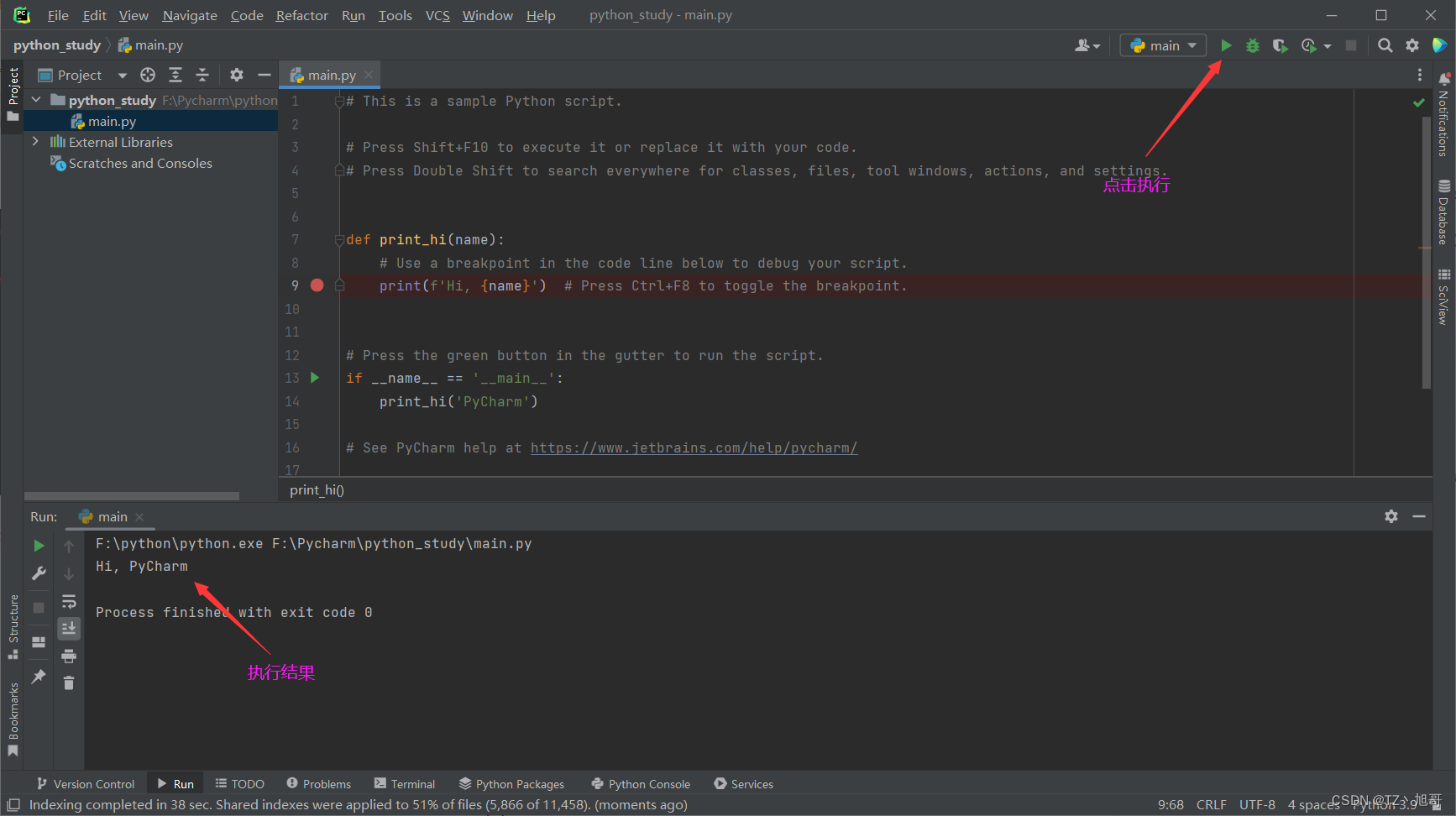The image size is (1456, 816).
Task: Fold the print_hi function on line 7
Action: click(339, 239)
